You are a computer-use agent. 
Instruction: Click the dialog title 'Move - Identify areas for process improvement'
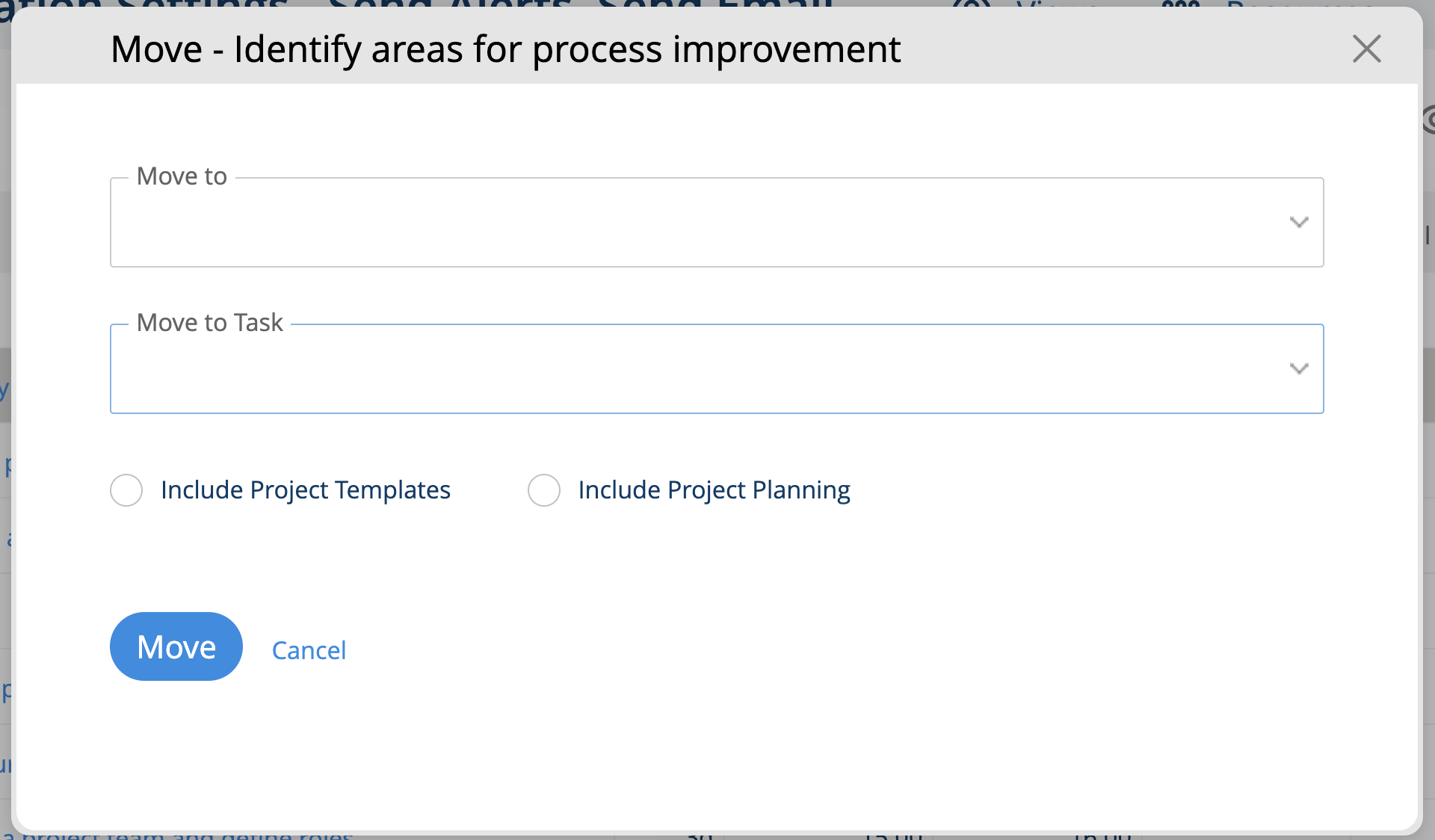coord(505,49)
